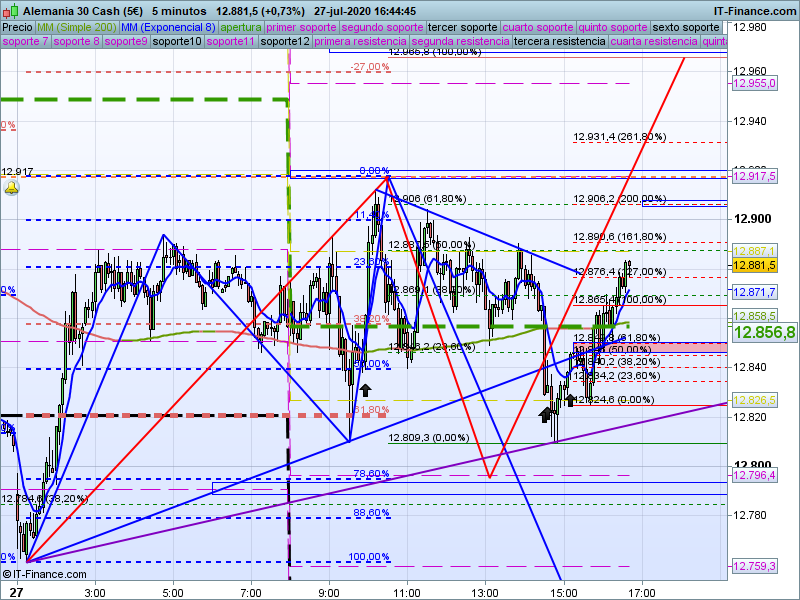Click the bold 12.900 price axis label
800x600 pixels.
(753, 219)
